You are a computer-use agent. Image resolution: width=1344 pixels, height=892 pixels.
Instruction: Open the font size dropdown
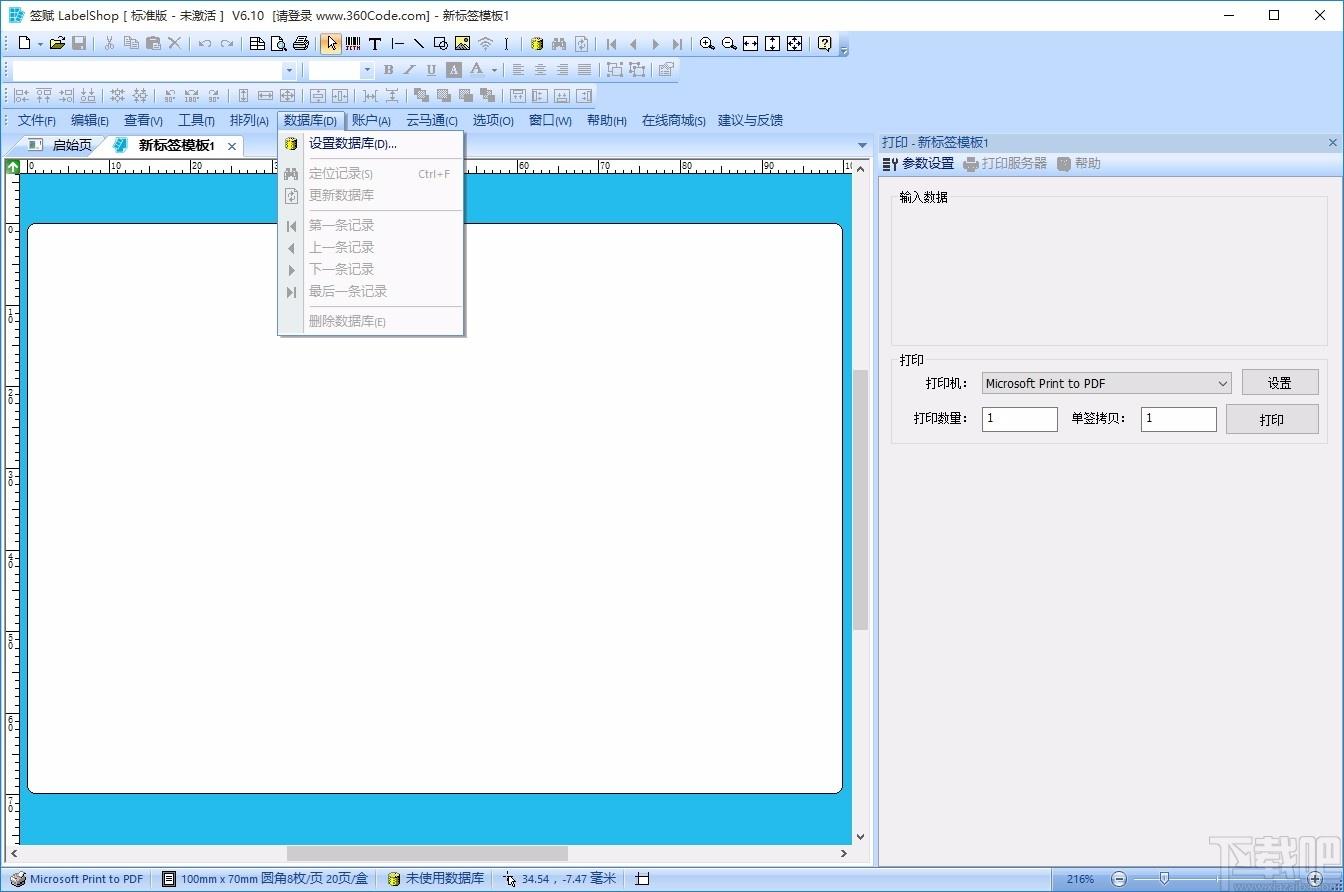pos(366,70)
